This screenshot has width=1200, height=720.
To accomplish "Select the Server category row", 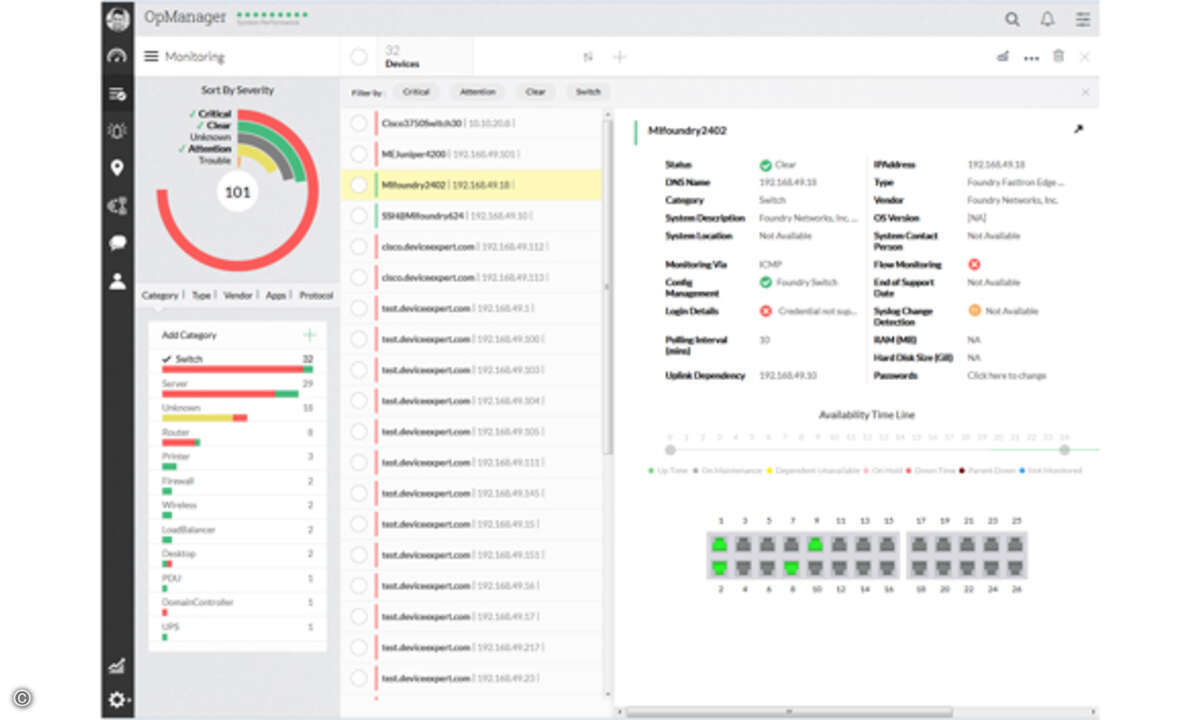I will [237, 388].
